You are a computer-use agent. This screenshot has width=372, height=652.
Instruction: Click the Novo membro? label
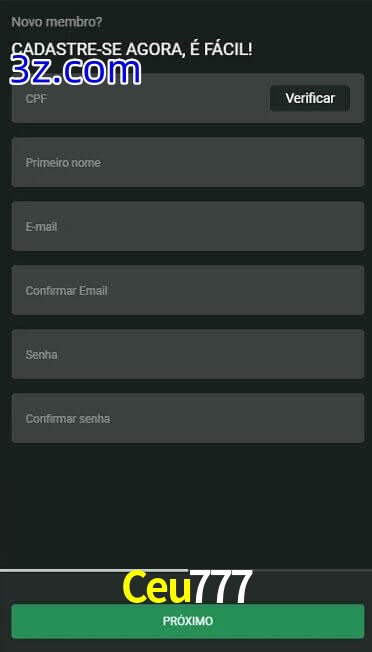57,22
